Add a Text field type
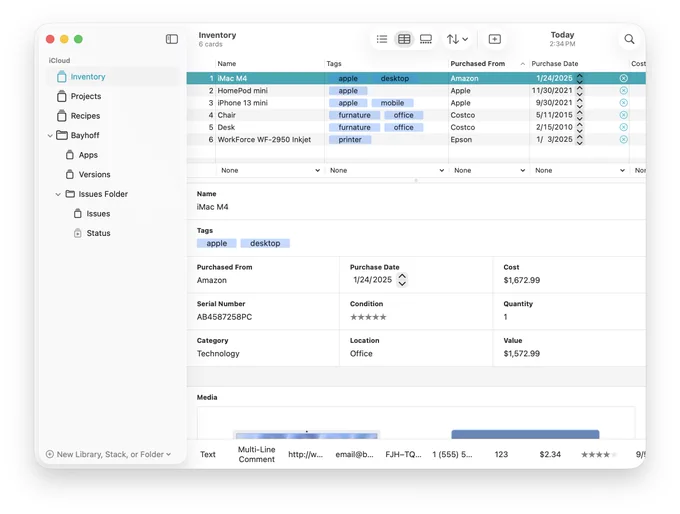 pos(208,454)
